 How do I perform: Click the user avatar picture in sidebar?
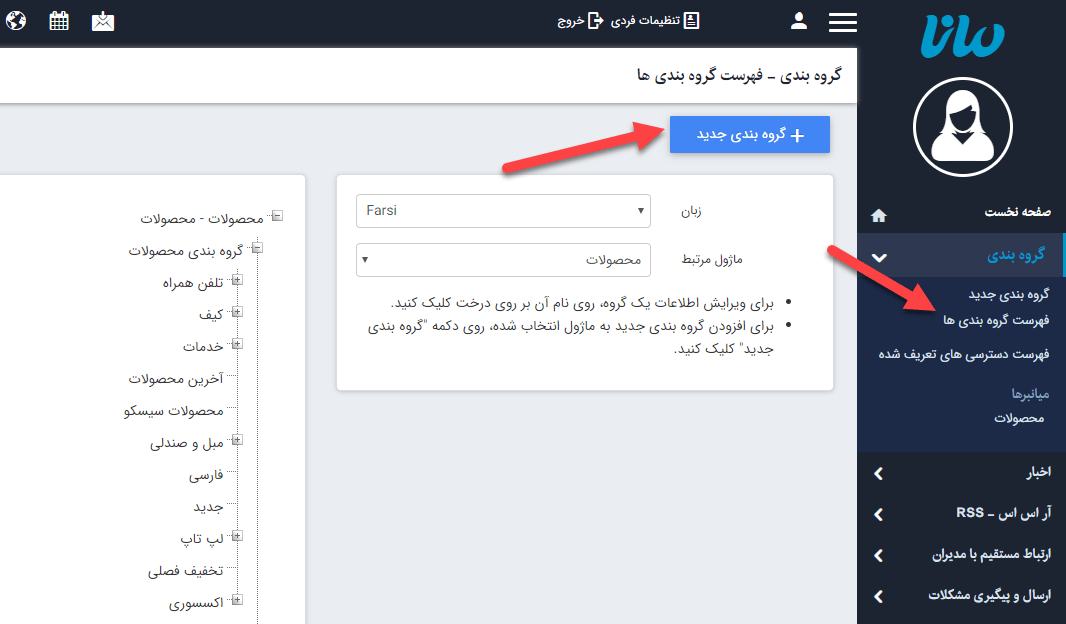(961, 125)
